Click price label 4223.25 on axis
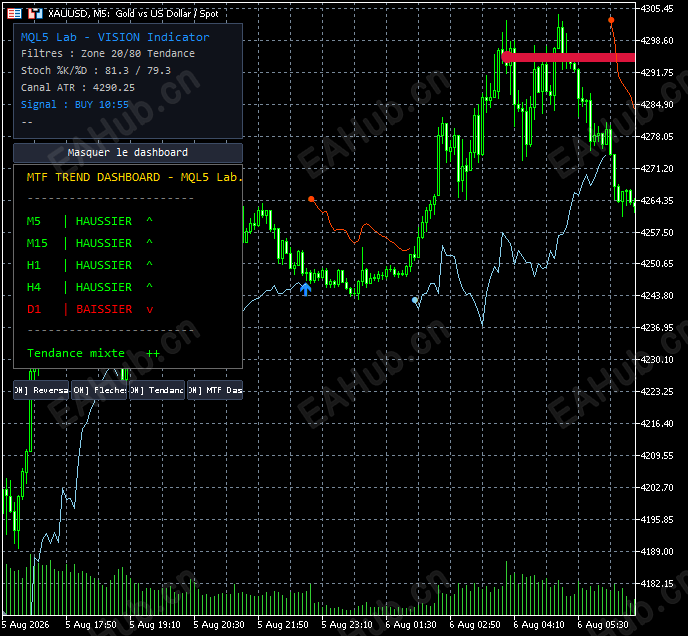 pos(657,392)
